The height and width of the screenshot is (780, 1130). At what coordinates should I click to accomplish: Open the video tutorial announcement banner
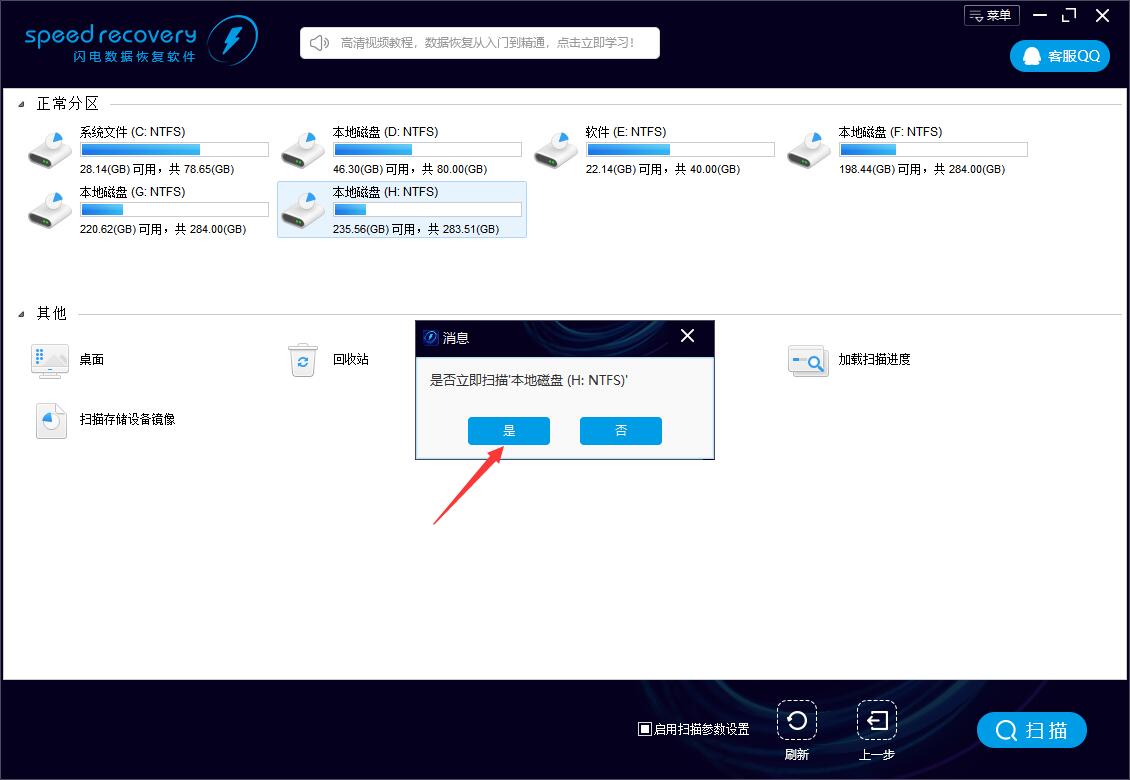[480, 43]
